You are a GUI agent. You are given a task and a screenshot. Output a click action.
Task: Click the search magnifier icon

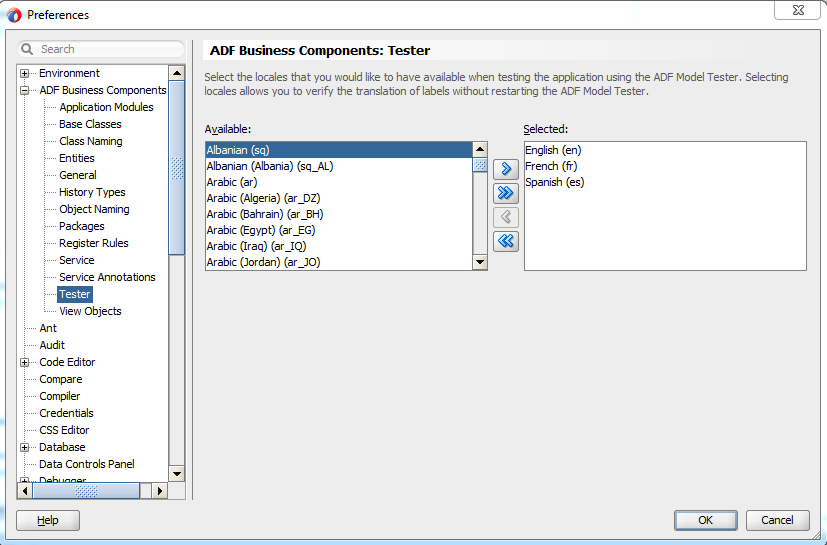(27, 49)
